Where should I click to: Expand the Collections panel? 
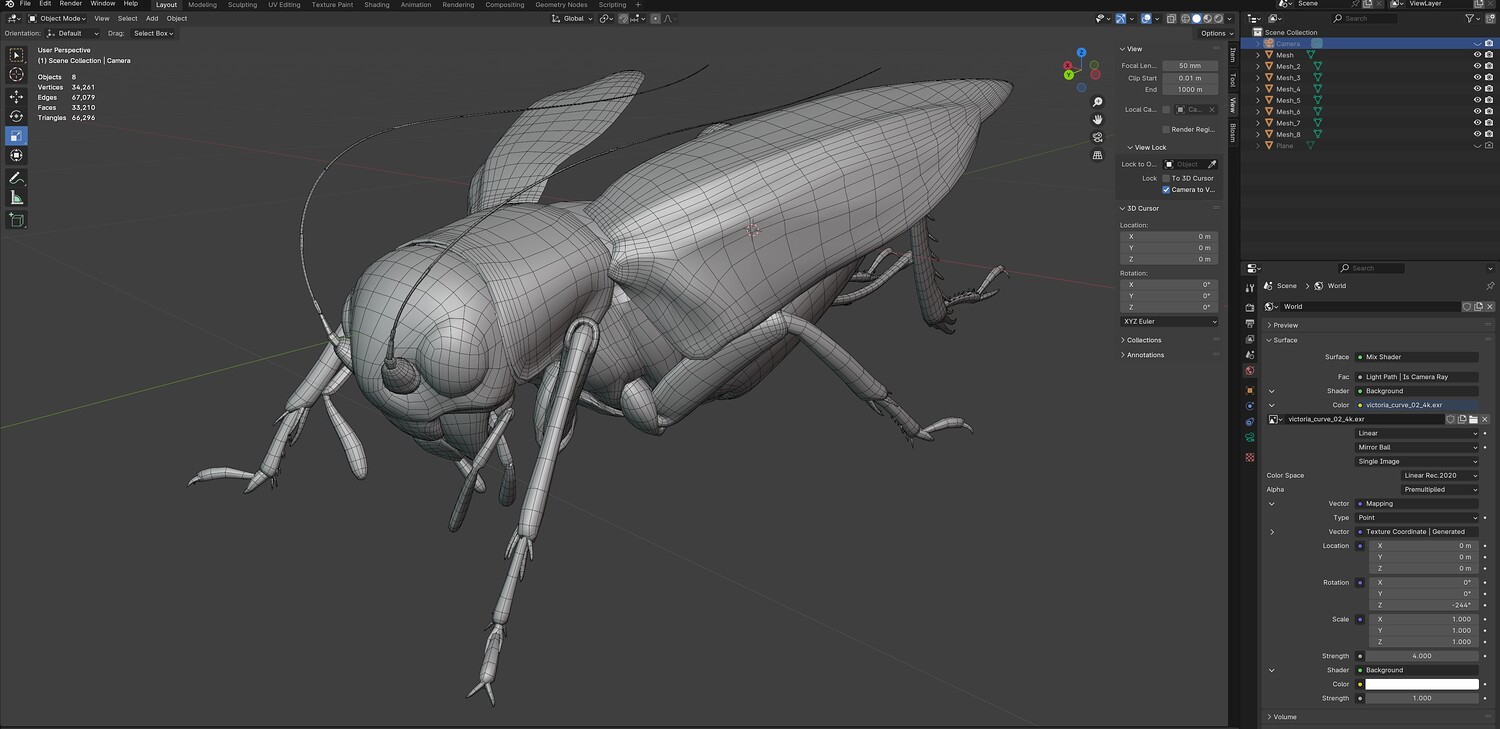pos(1144,340)
